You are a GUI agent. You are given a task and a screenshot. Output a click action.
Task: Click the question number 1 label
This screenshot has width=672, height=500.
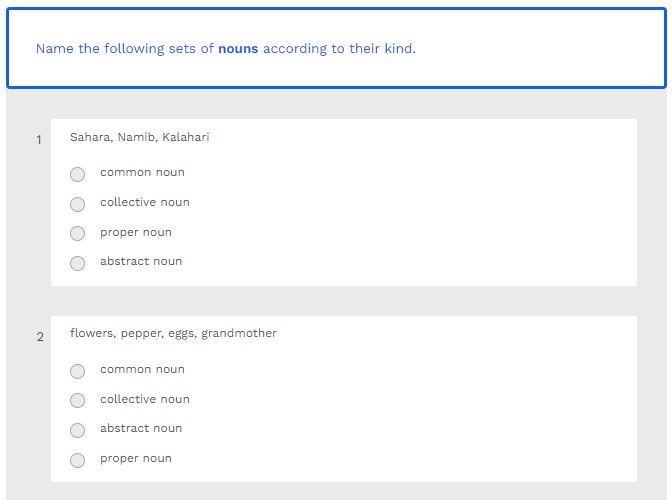coord(39,140)
